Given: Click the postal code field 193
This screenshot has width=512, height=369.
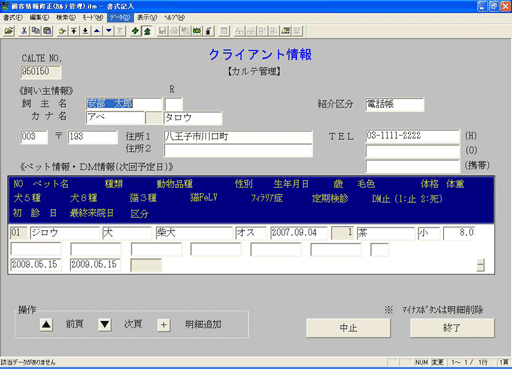Looking at the screenshot, I should point(93,137).
